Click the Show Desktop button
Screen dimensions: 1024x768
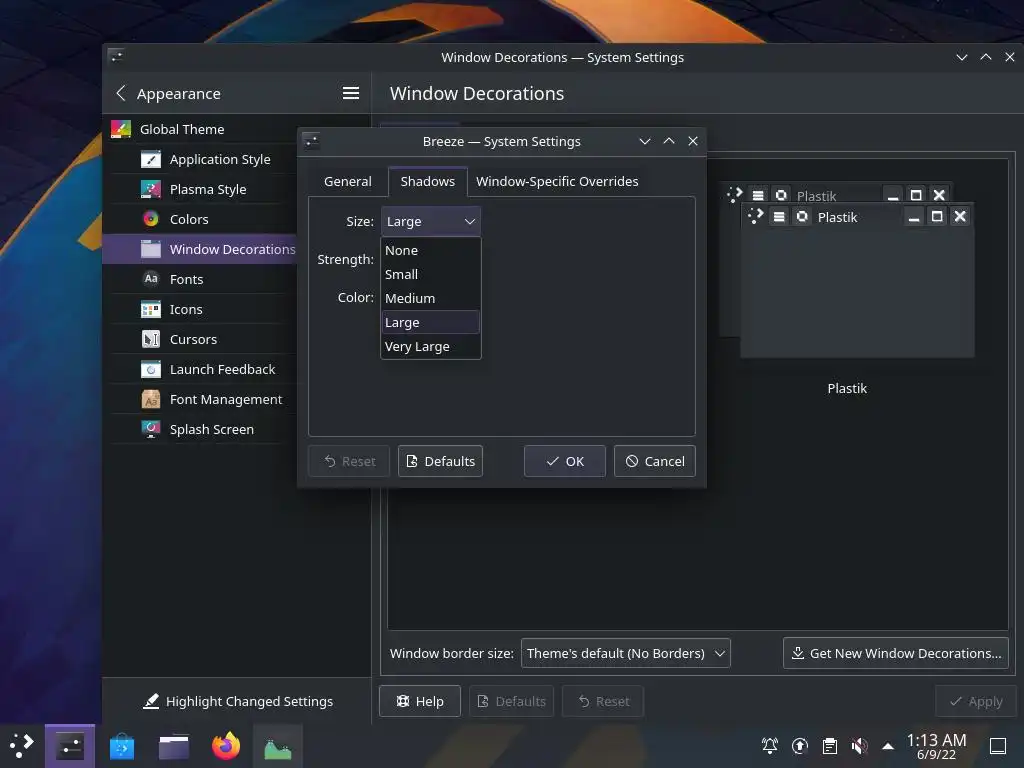pyautogui.click(x=998, y=746)
